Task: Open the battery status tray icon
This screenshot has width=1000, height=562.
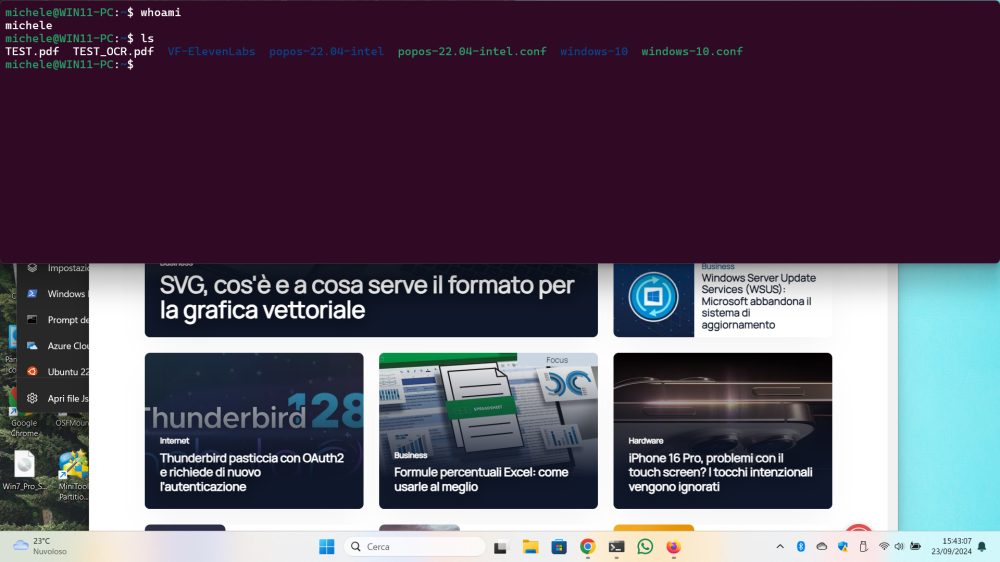Action: (x=915, y=547)
